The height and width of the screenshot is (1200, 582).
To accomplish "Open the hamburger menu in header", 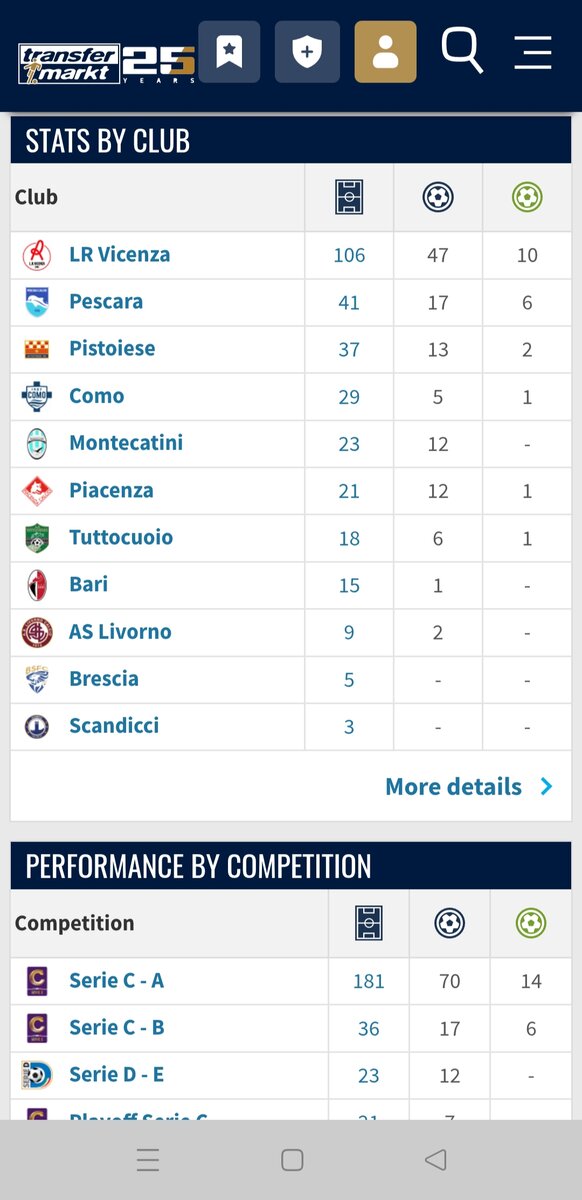I will pos(533,52).
